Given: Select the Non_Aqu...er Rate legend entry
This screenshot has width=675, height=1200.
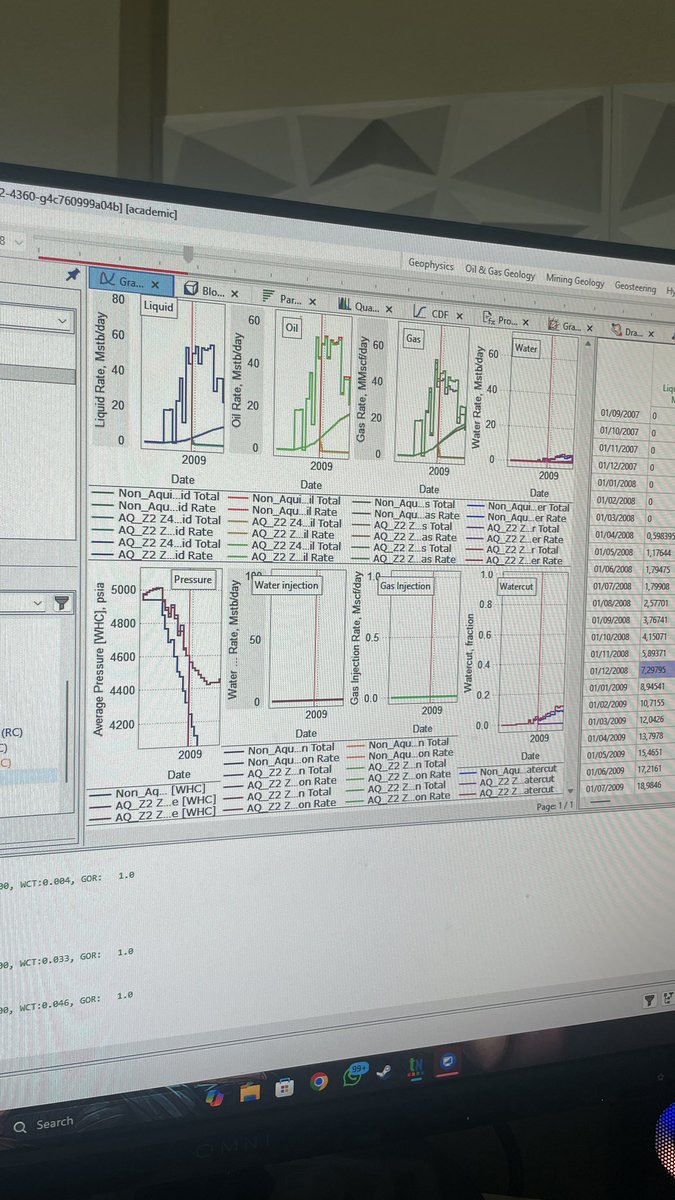Looking at the screenshot, I should pyautogui.click(x=517, y=517).
